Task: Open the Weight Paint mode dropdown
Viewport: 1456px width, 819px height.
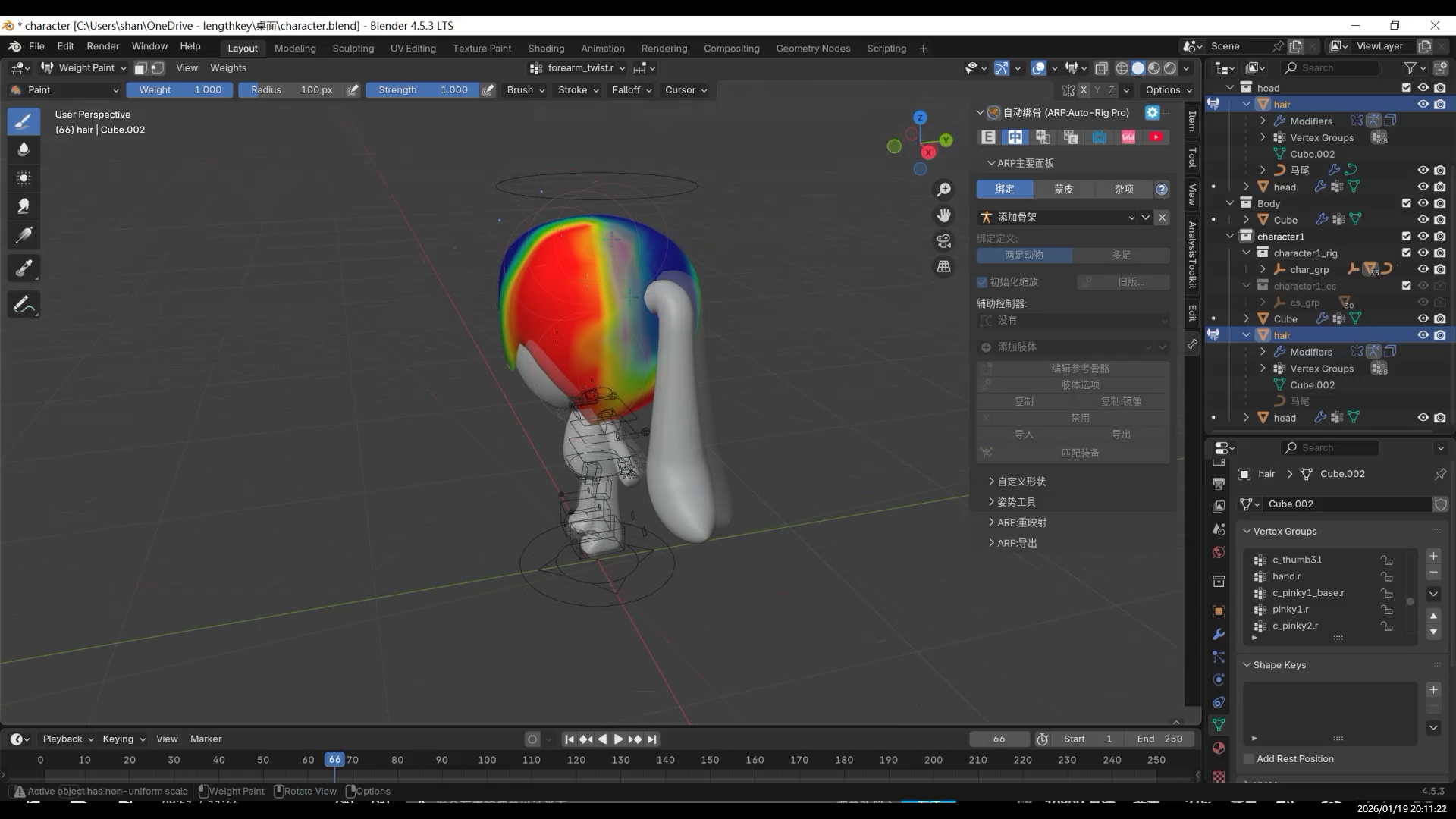Action: point(83,68)
